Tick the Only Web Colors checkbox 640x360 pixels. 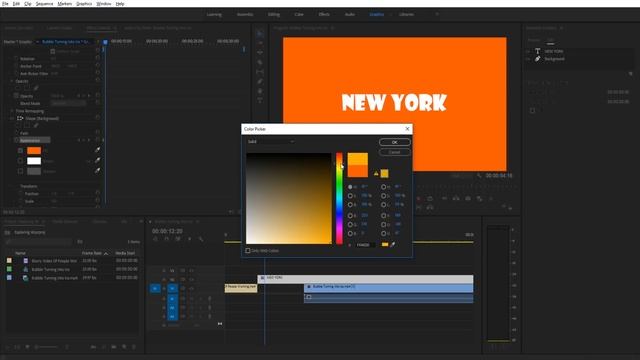point(248,251)
